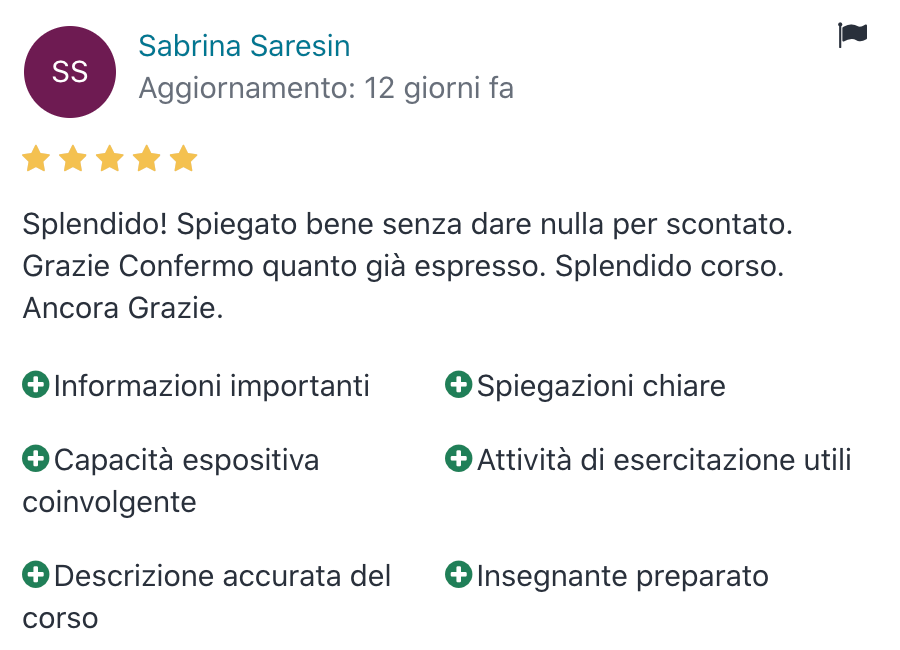Image resolution: width=900 pixels, height=650 pixels.
Task: Click the plus icon beside Capacità espositiva coinvolgente
Action: tap(35, 459)
